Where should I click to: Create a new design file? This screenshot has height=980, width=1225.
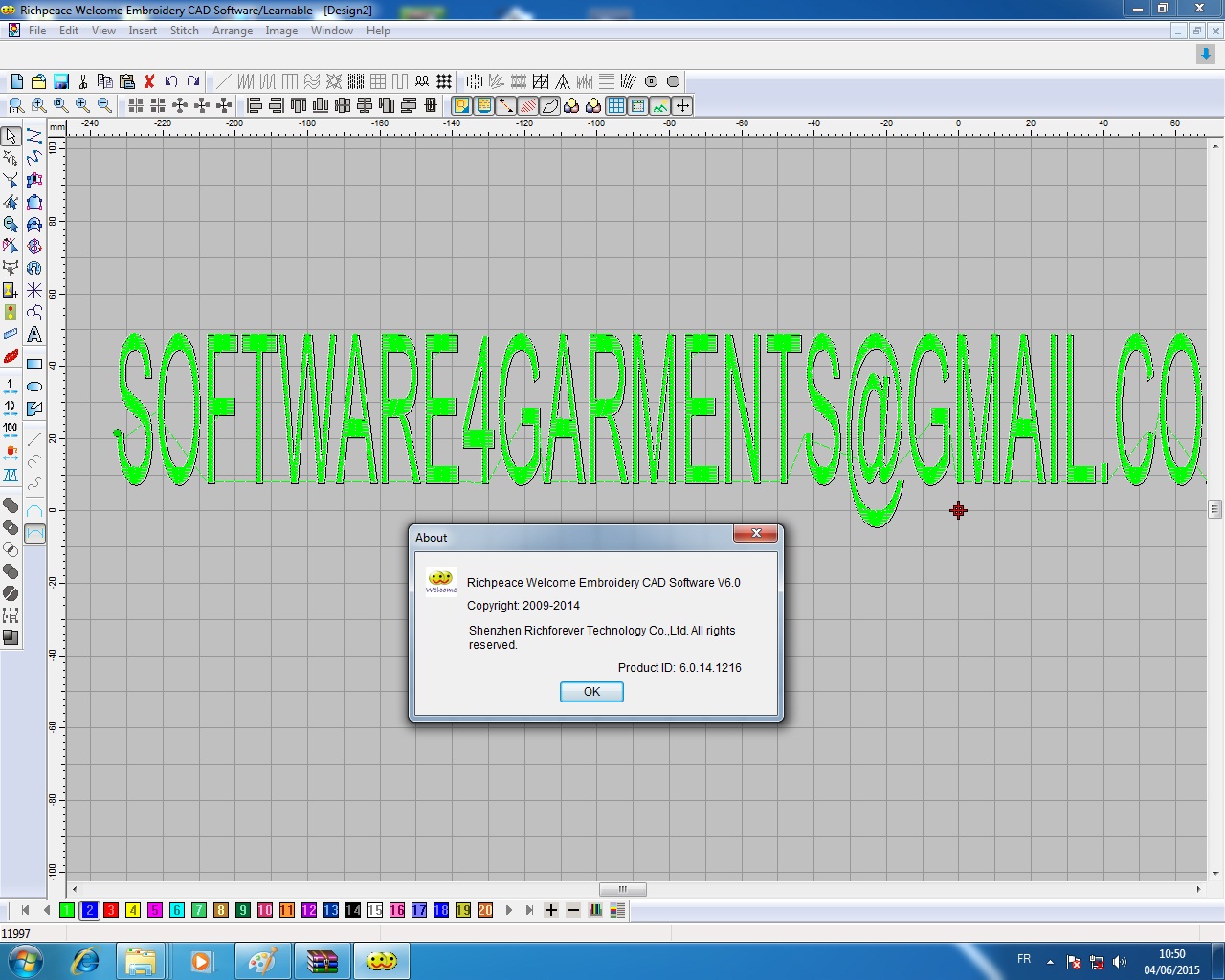[x=16, y=81]
